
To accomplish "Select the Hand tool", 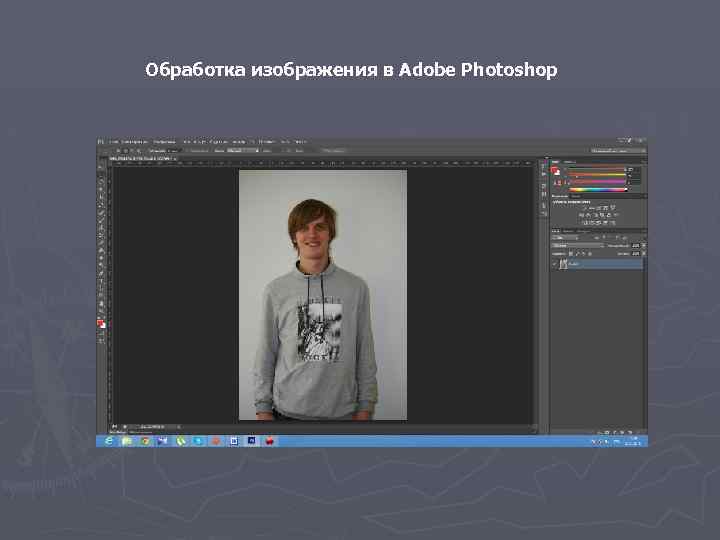I will click(101, 304).
